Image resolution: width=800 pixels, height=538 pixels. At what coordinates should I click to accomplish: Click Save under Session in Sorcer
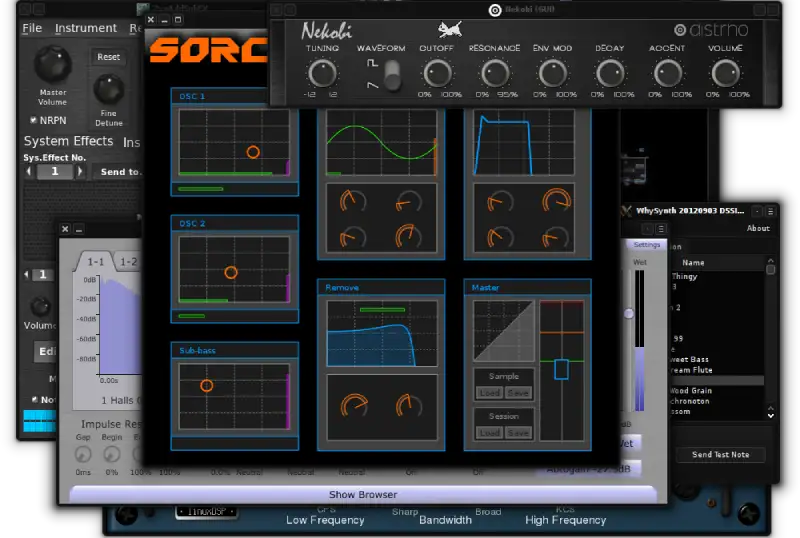[518, 433]
